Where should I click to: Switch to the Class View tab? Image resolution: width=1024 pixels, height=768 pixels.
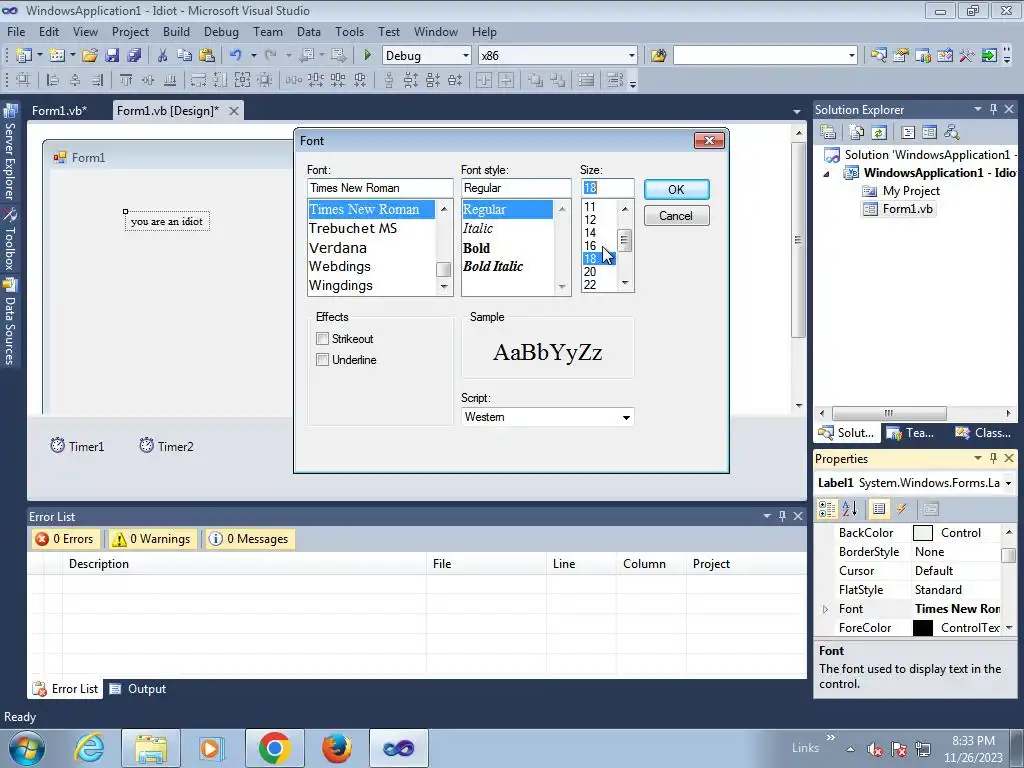tap(983, 432)
